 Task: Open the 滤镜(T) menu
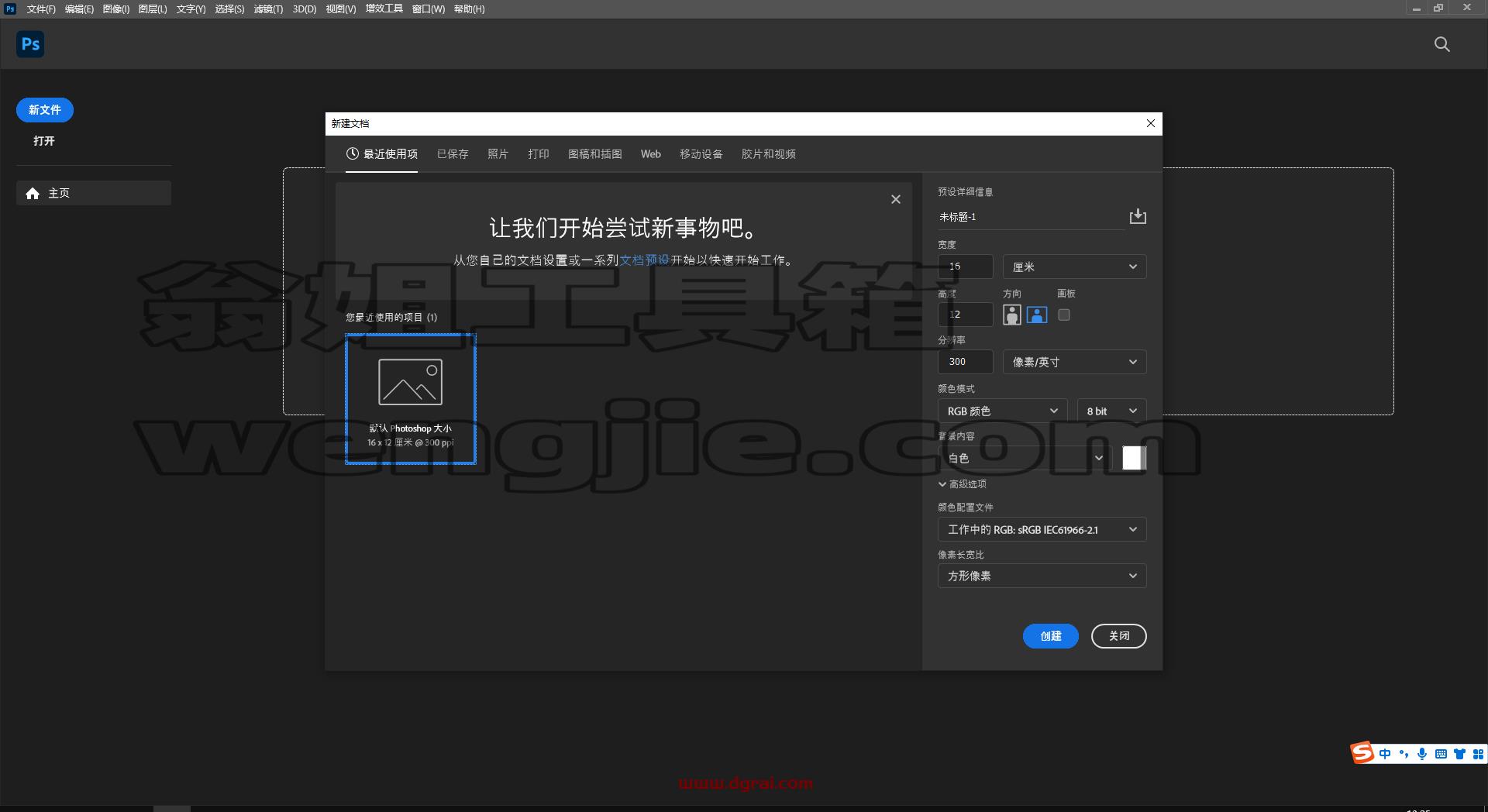pyautogui.click(x=268, y=9)
